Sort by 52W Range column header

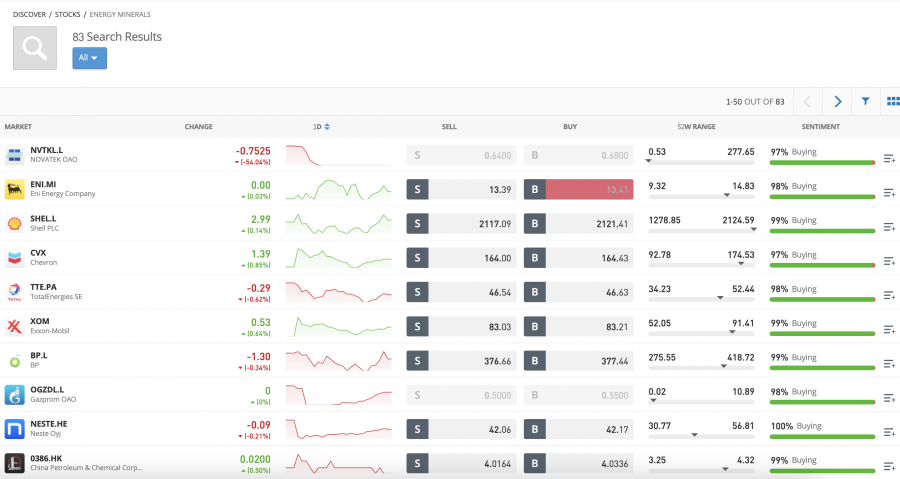pos(696,127)
